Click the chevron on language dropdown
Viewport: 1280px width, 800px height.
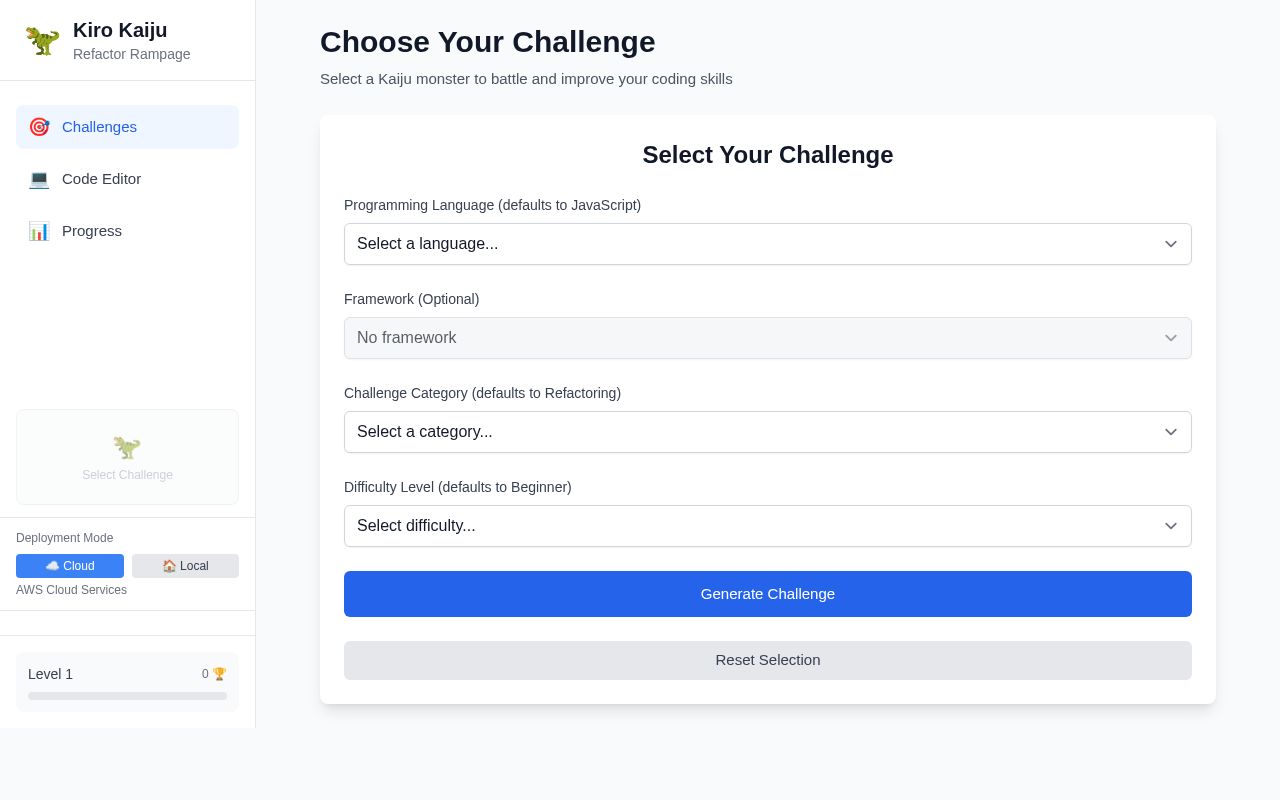point(1171,244)
